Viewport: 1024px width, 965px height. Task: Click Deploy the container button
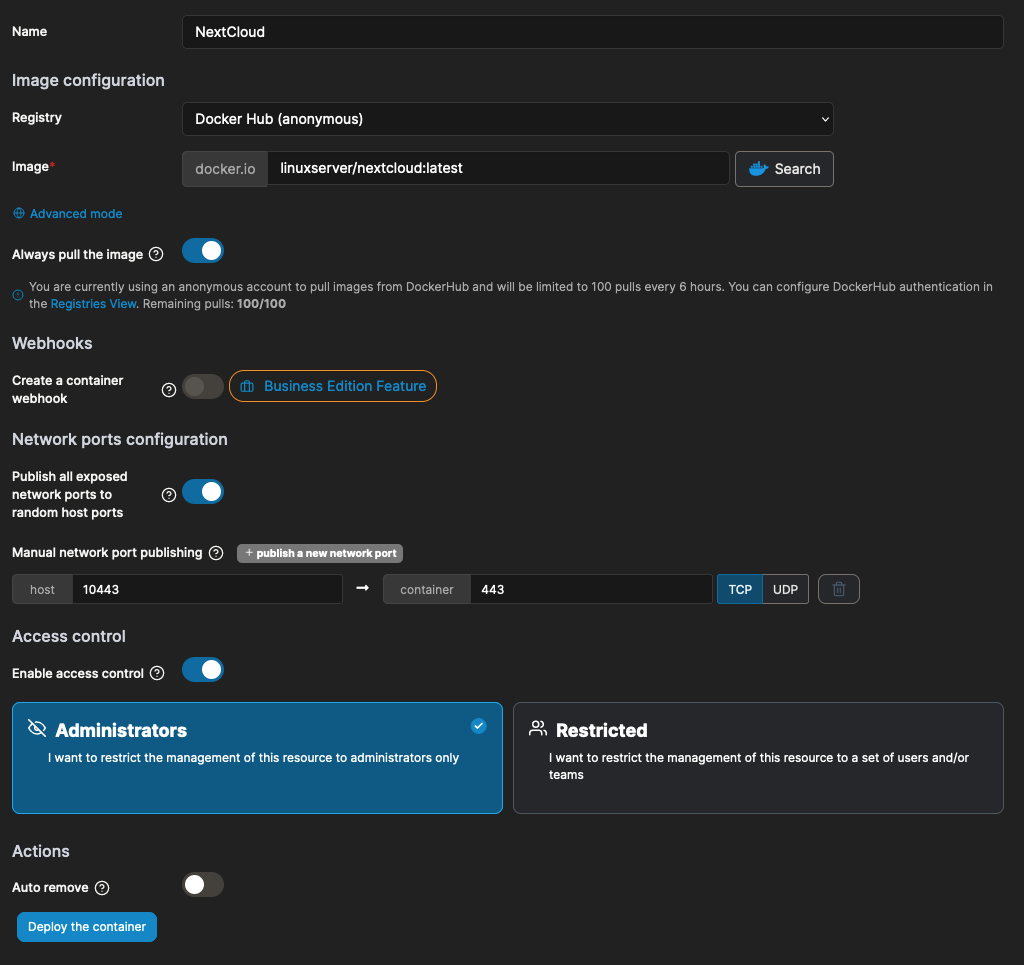pyautogui.click(x=87, y=926)
